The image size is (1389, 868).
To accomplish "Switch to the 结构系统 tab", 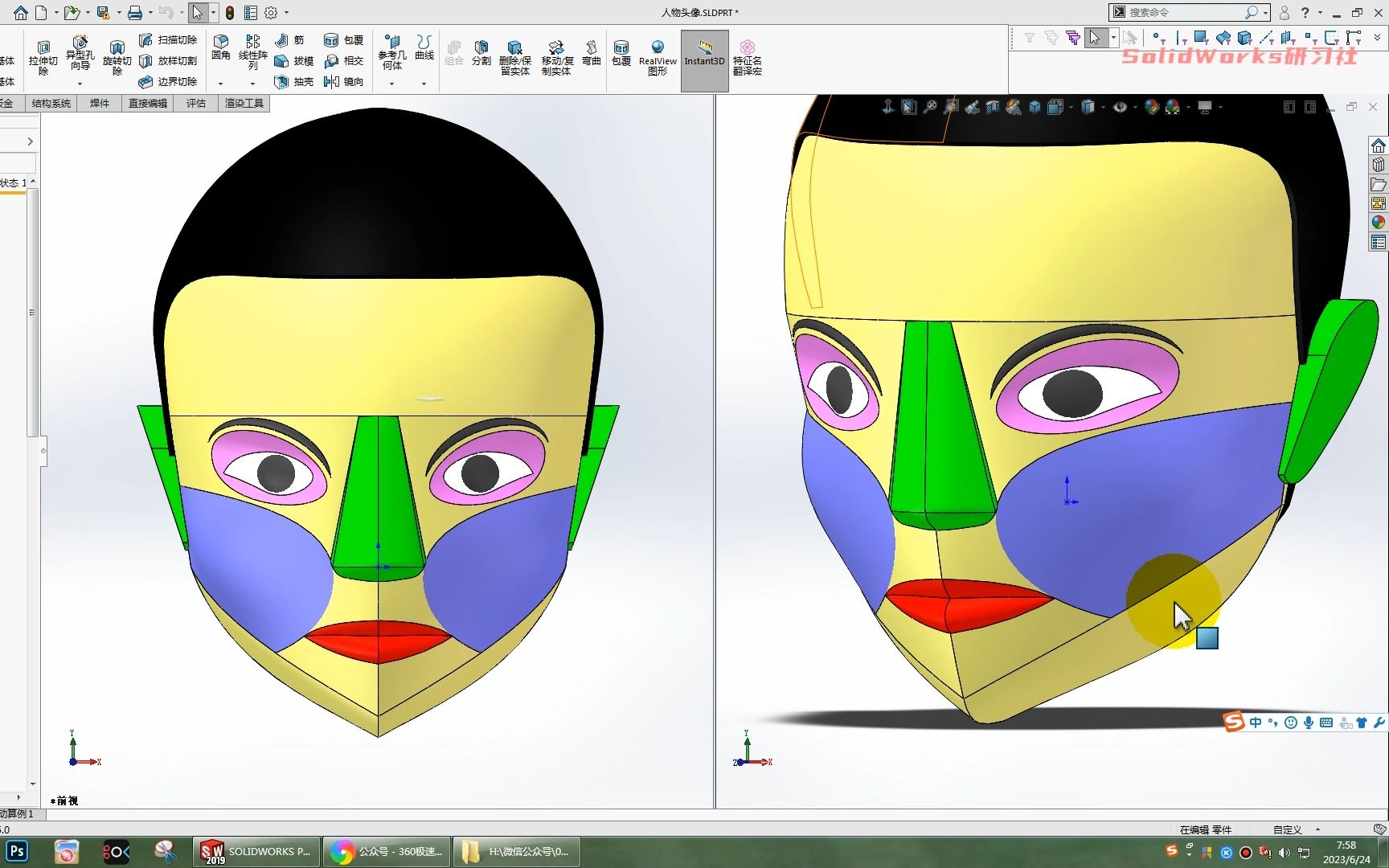I will coord(51,103).
